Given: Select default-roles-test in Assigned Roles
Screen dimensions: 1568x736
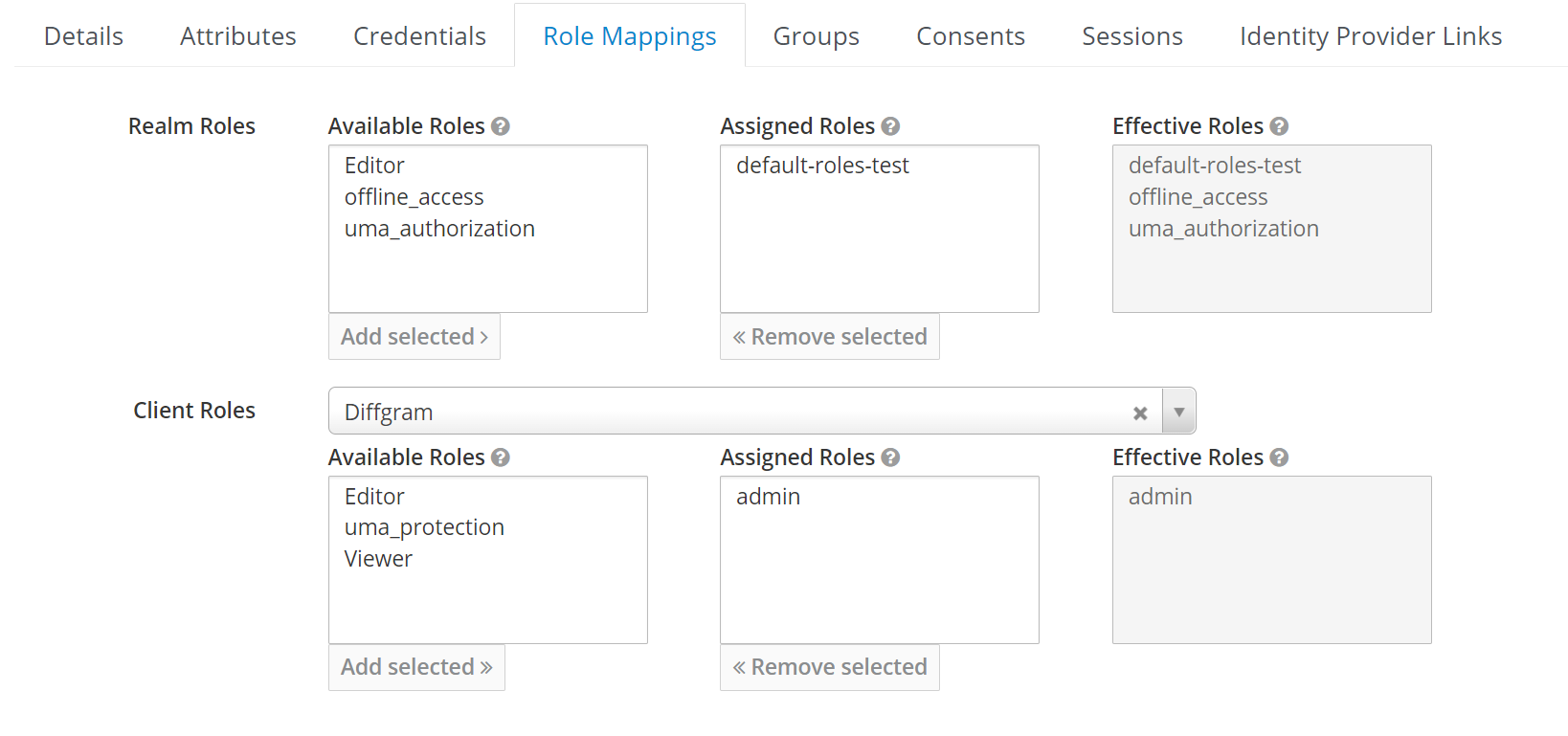Looking at the screenshot, I should 822,166.
